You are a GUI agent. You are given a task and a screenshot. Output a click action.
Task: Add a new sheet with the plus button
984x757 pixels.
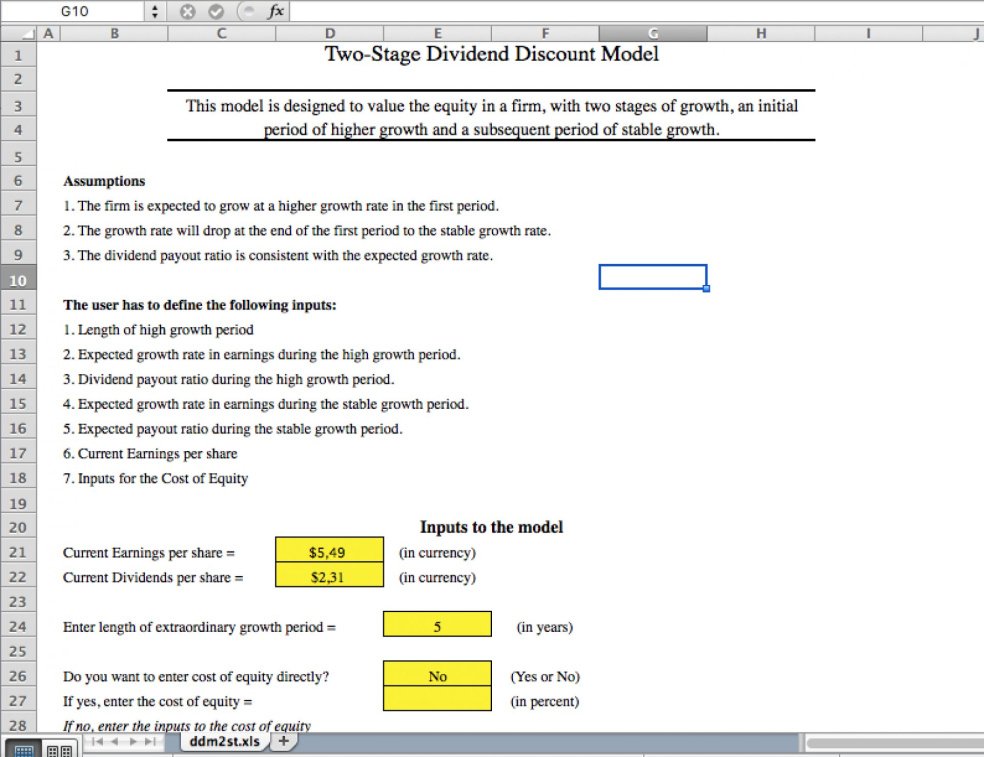click(283, 742)
